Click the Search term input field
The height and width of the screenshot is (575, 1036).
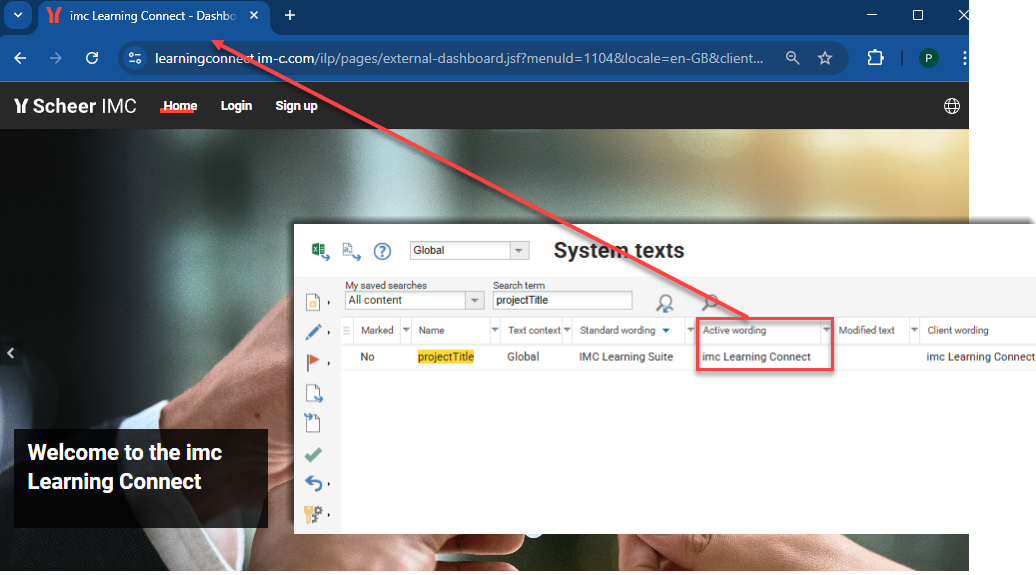(x=562, y=300)
